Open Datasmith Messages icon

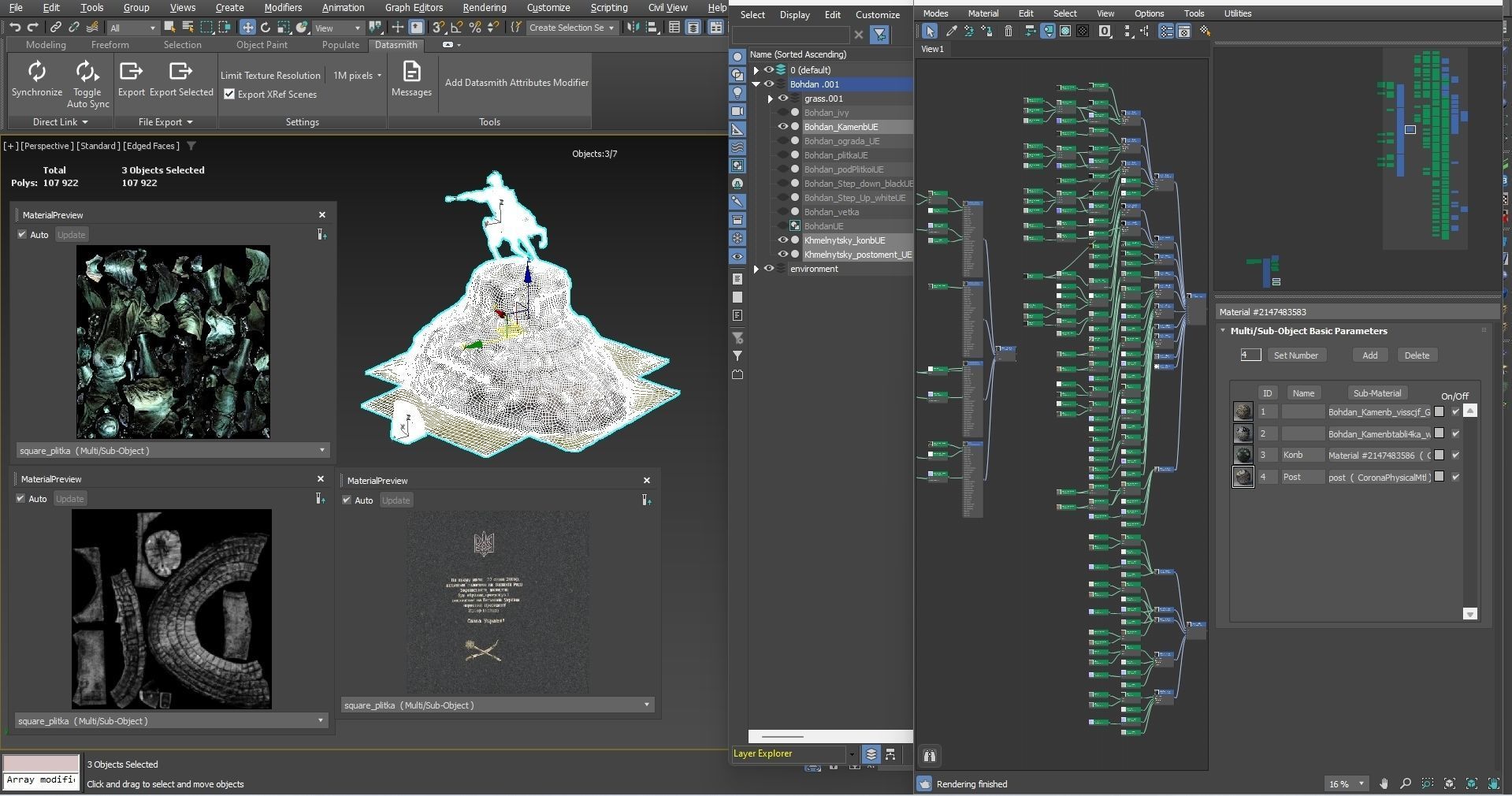click(x=411, y=73)
